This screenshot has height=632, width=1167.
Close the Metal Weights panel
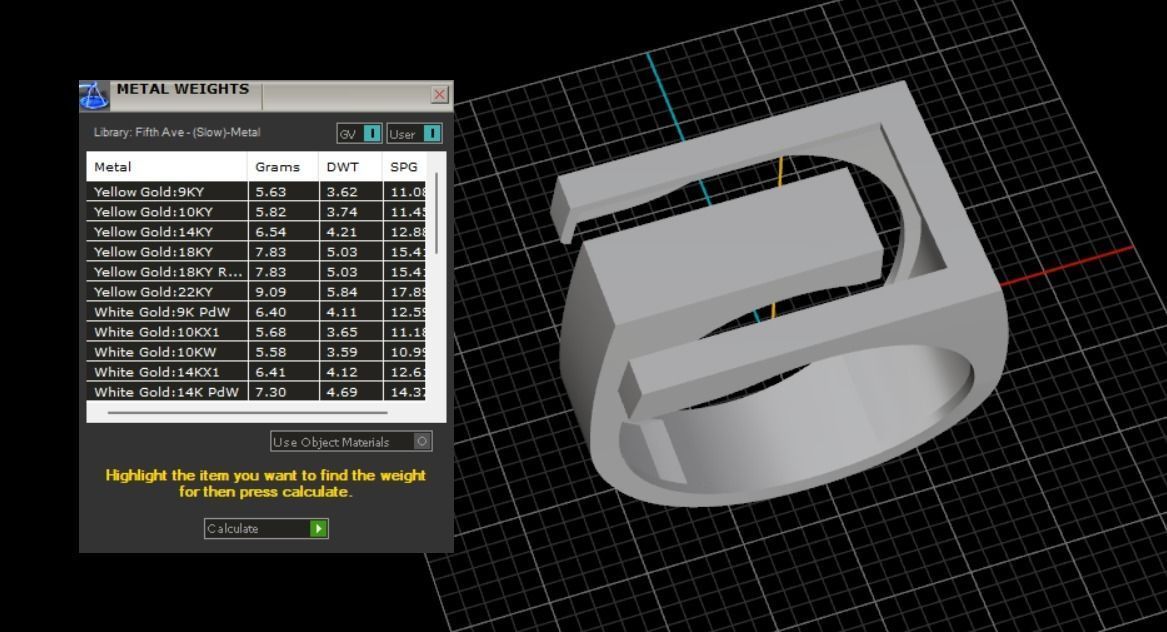pyautogui.click(x=439, y=95)
